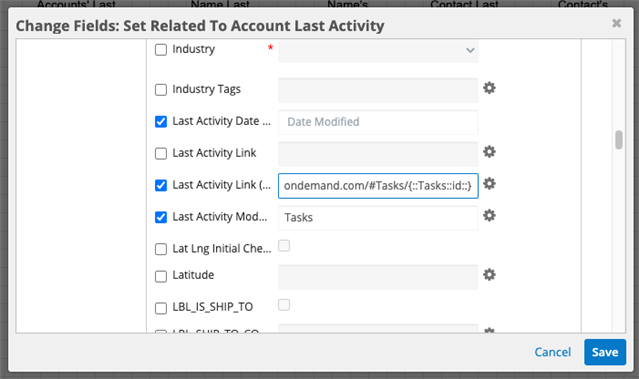The width and height of the screenshot is (639, 379).
Task: Open gear options for Last Activity Link
Action: coord(489,152)
